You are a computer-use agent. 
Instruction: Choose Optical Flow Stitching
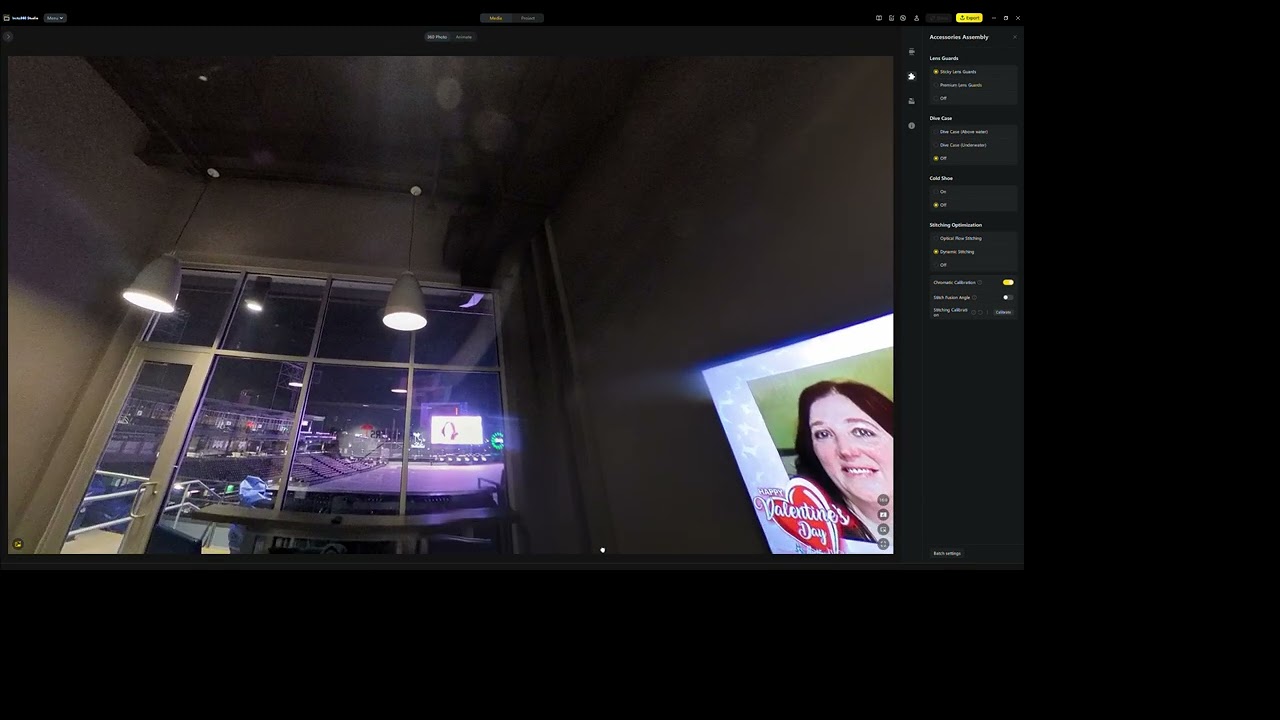point(958,238)
